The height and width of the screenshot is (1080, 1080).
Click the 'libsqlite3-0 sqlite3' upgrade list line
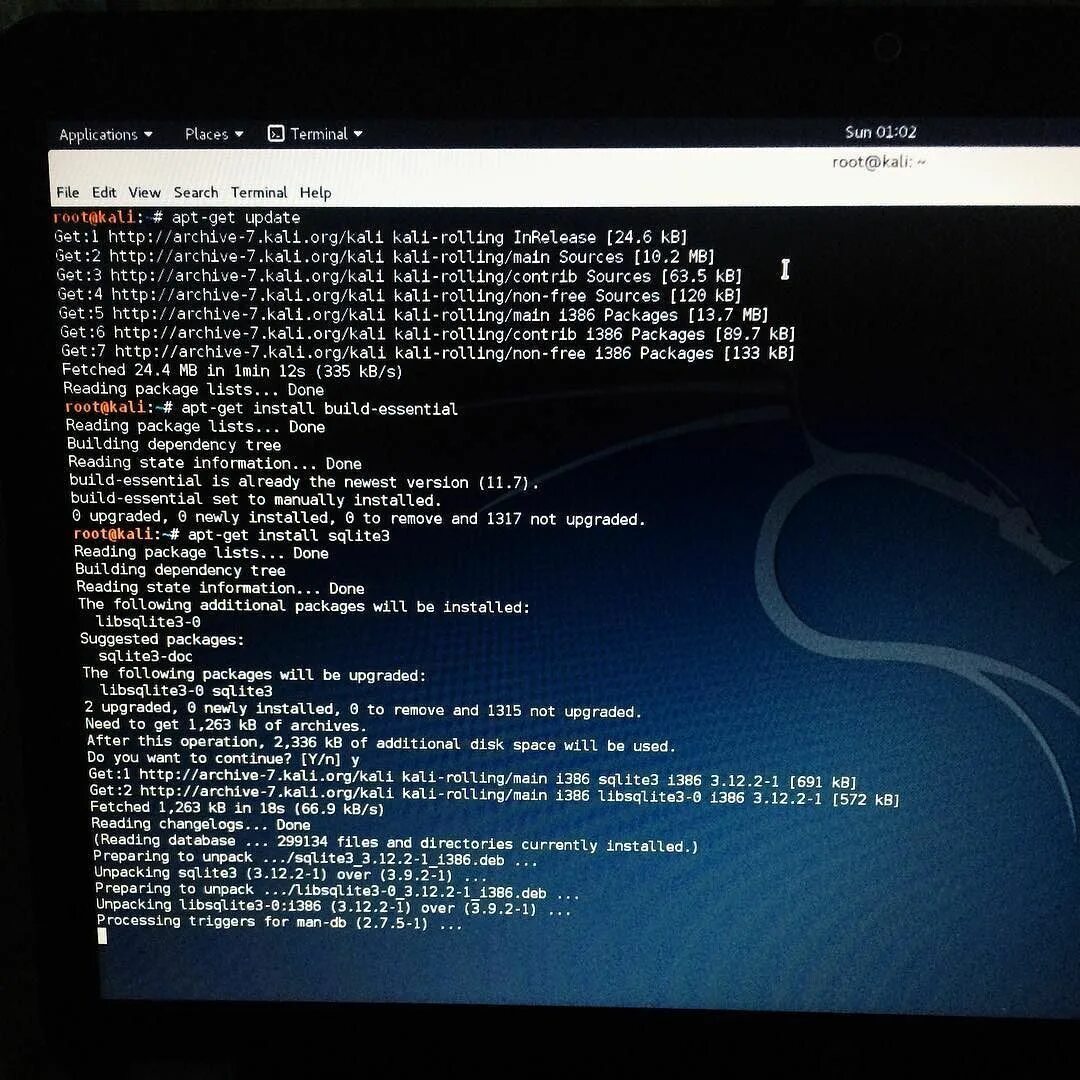(186, 690)
